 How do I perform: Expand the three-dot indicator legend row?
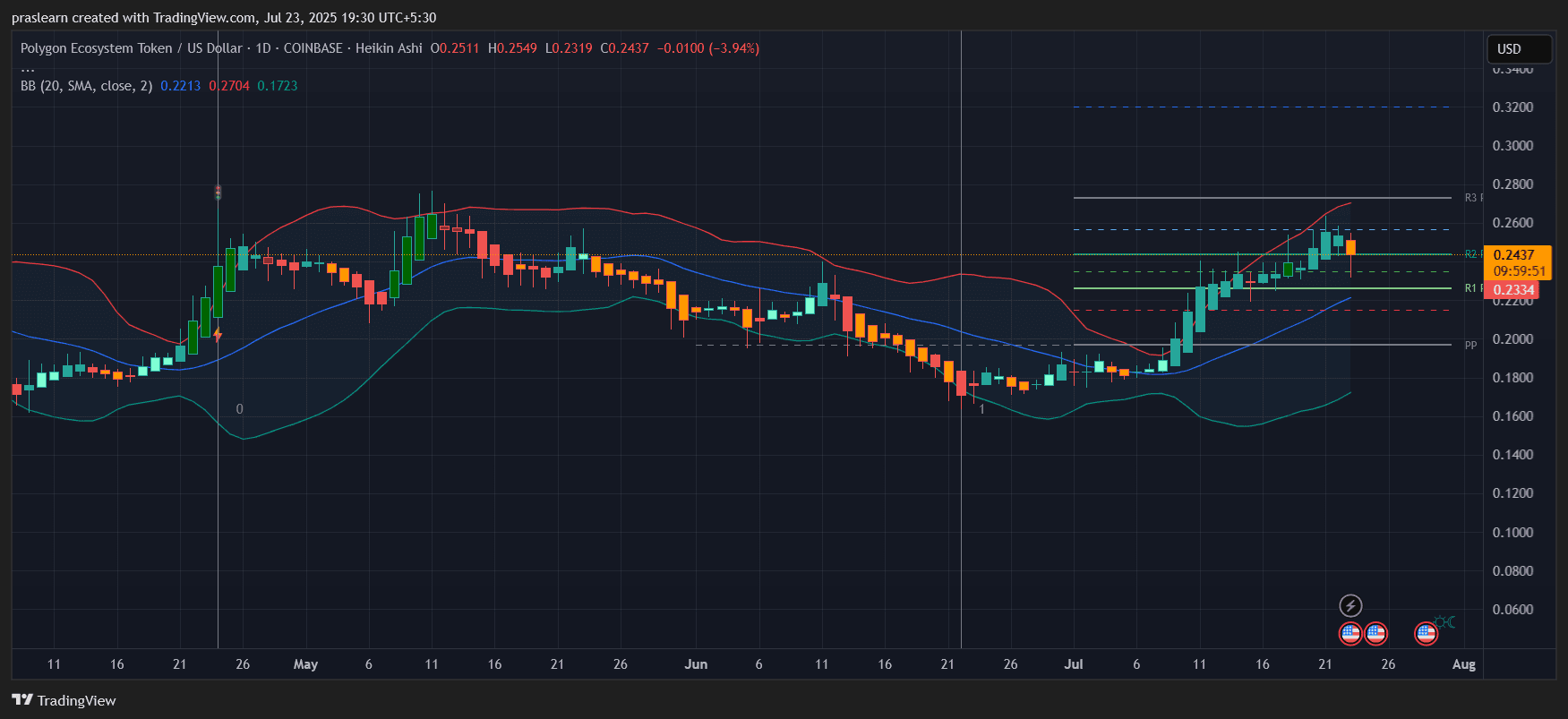pyautogui.click(x=28, y=68)
